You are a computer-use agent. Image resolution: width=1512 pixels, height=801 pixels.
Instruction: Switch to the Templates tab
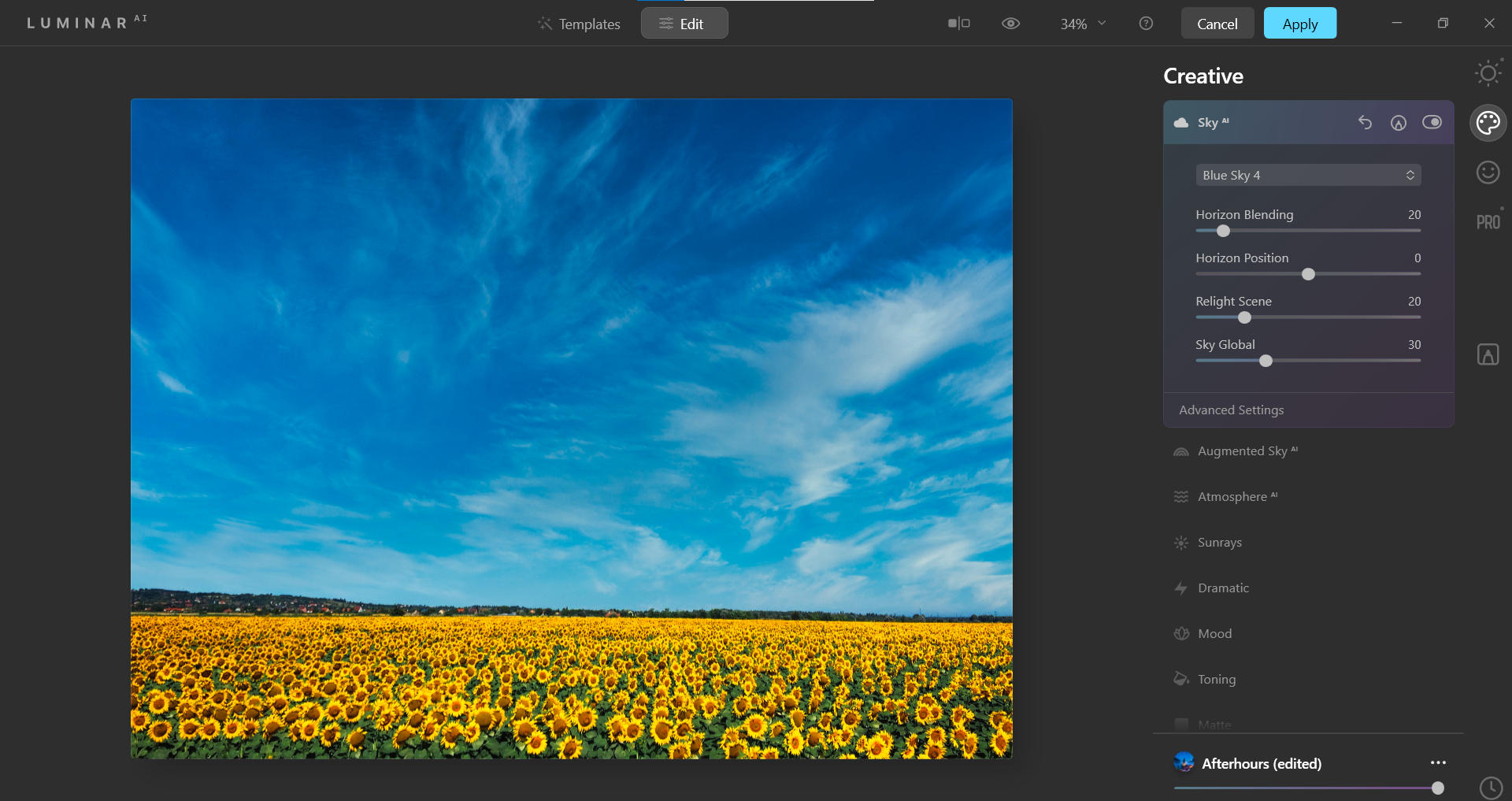click(x=579, y=24)
